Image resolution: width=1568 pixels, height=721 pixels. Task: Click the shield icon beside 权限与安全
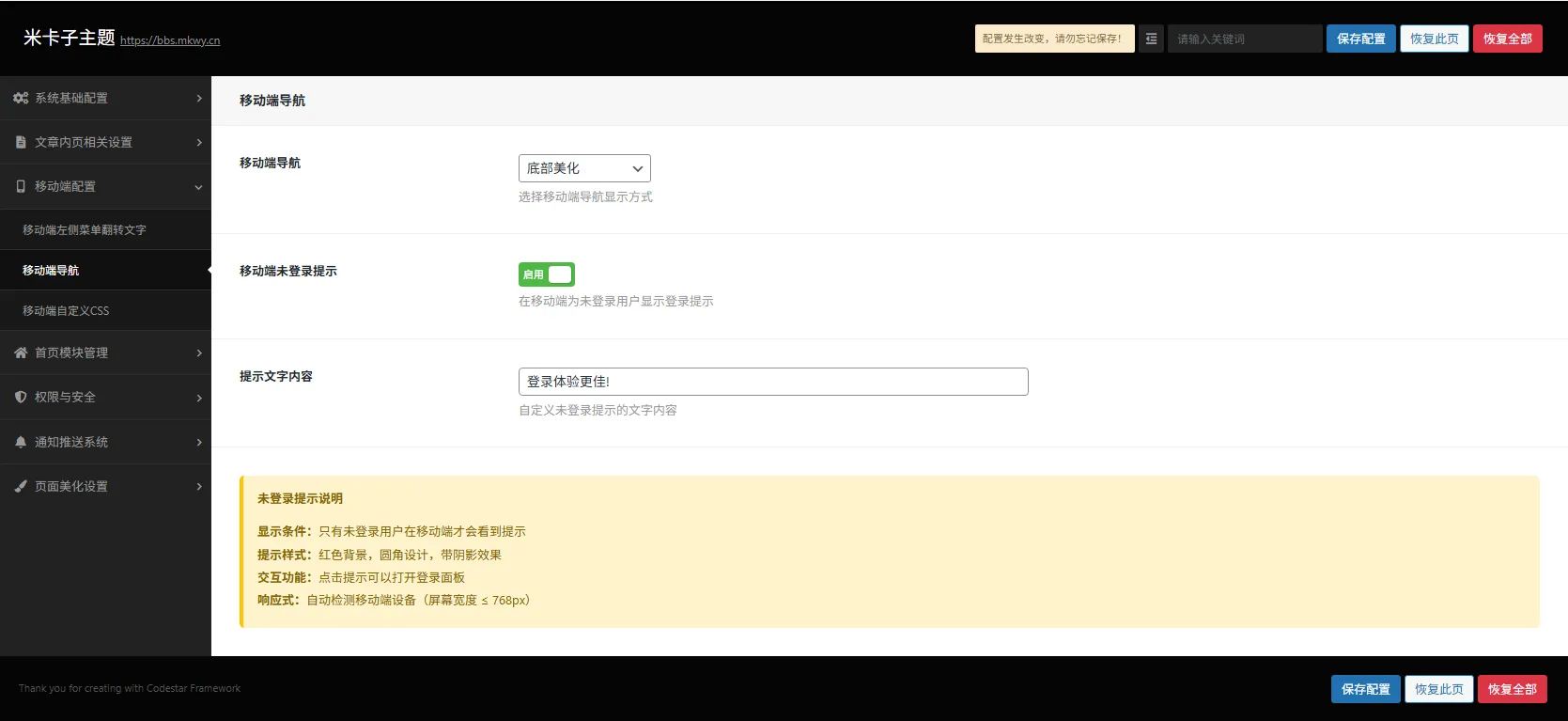[x=21, y=397]
